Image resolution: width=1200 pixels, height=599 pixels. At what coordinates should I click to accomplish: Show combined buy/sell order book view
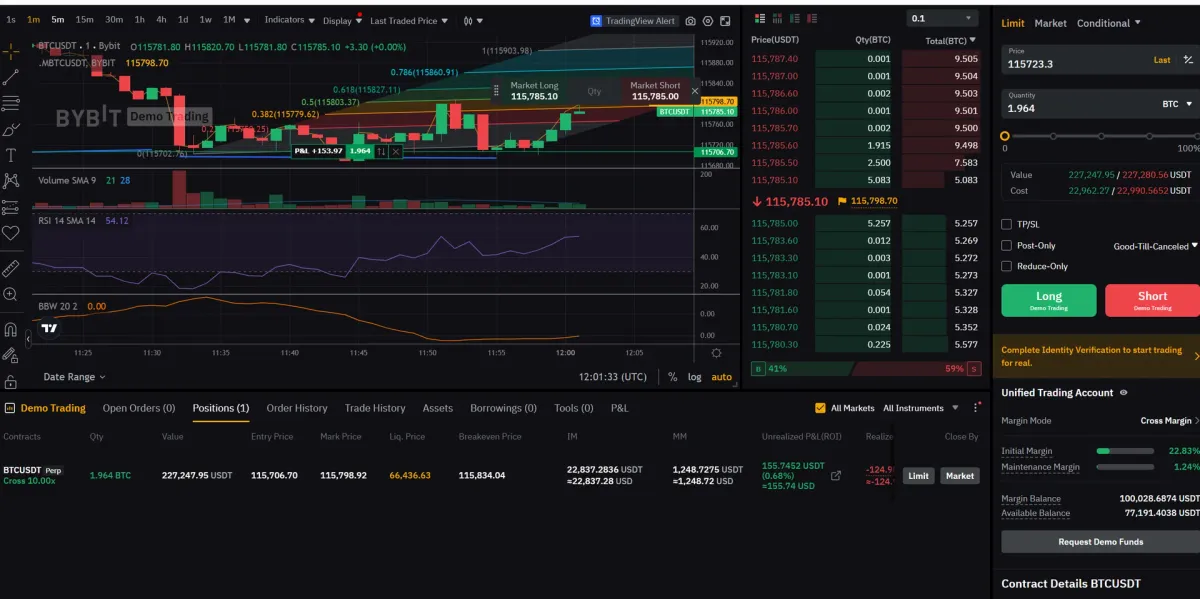click(760, 18)
